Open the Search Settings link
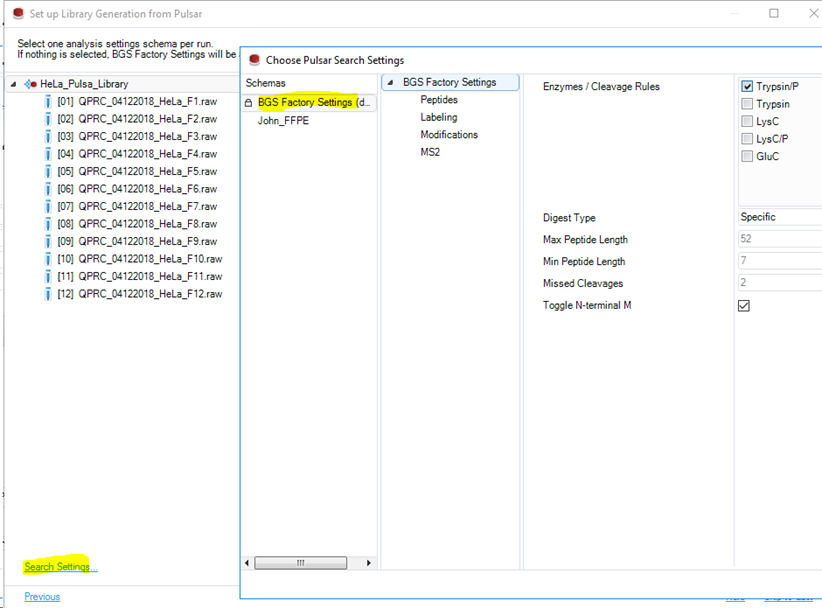The width and height of the screenshot is (822, 608). (60, 567)
